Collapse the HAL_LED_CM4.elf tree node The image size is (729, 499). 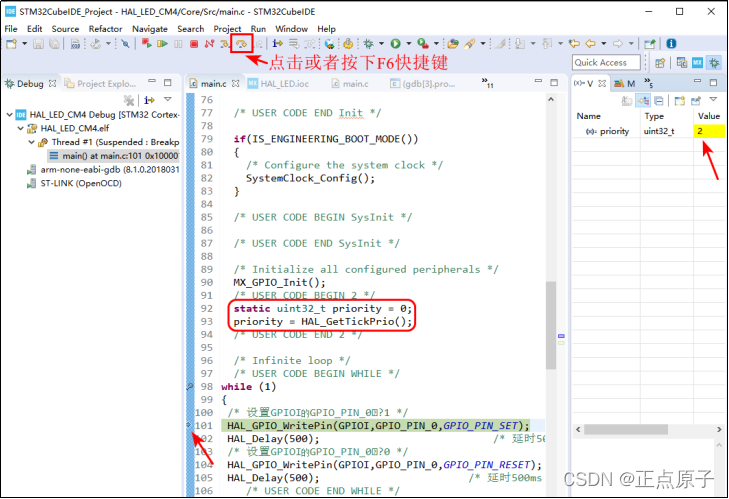[x=20, y=128]
